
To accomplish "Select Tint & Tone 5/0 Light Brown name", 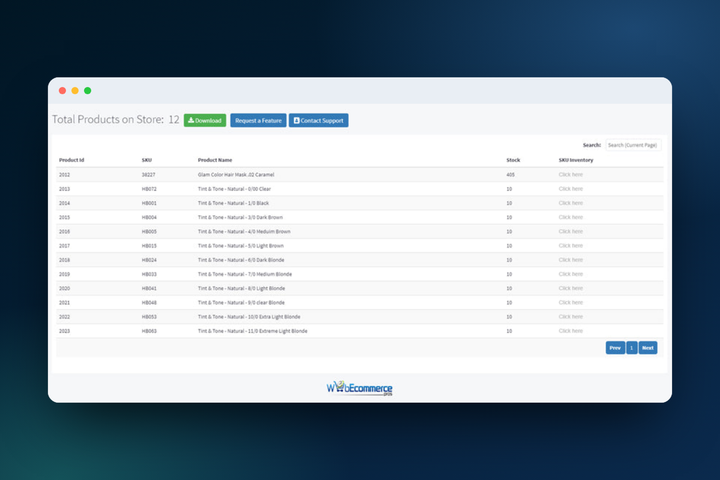I will click(x=241, y=246).
